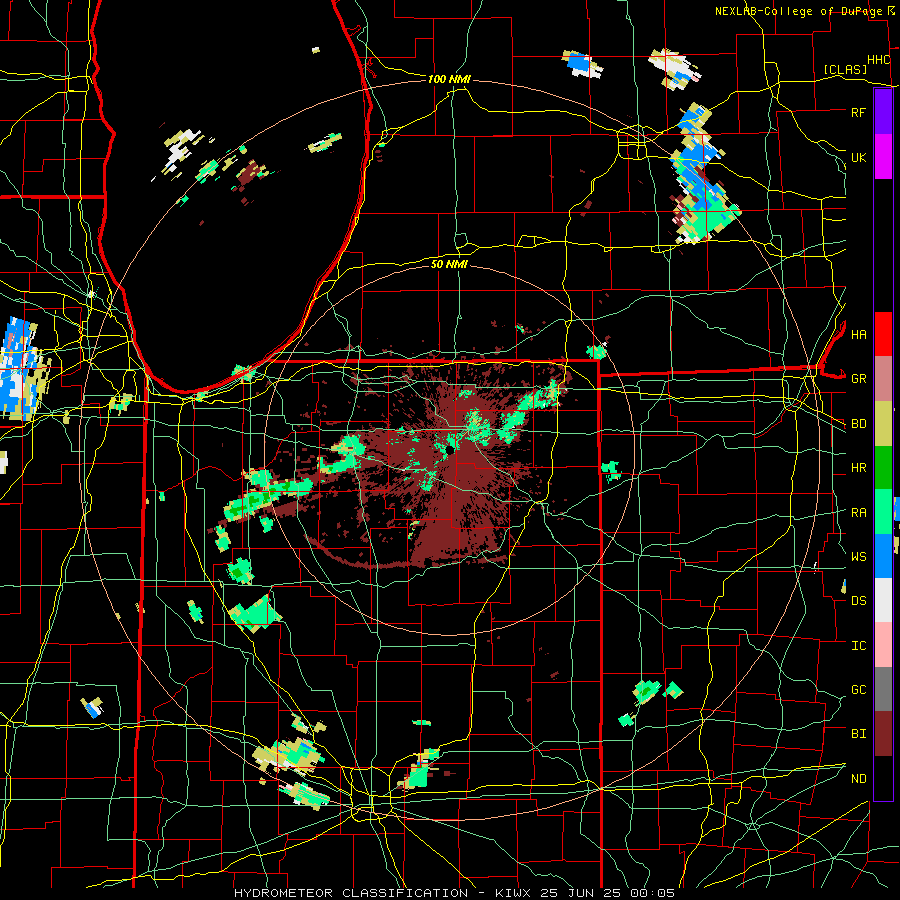This screenshot has width=900, height=900.
Task: Click the "HA" legend label
Action: click(x=858, y=335)
